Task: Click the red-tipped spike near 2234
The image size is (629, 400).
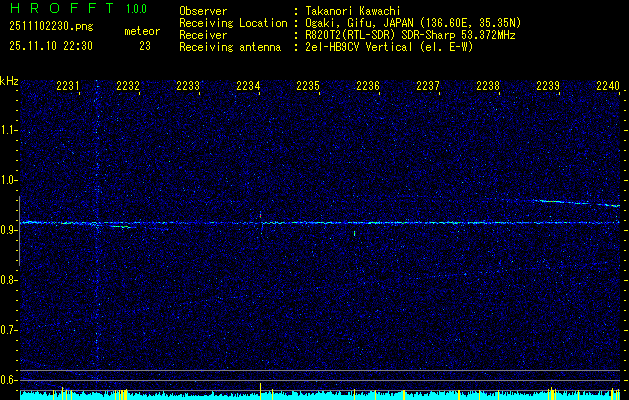Action: tap(260, 215)
